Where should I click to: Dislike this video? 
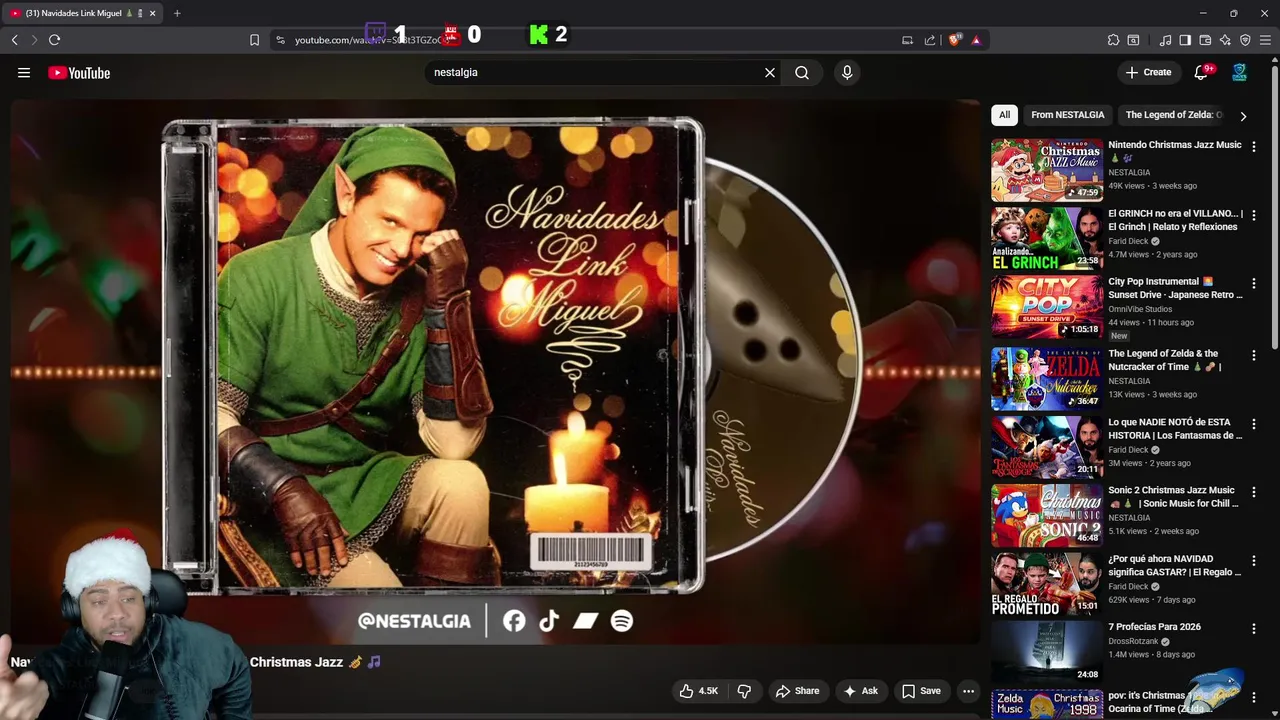pyautogui.click(x=744, y=691)
